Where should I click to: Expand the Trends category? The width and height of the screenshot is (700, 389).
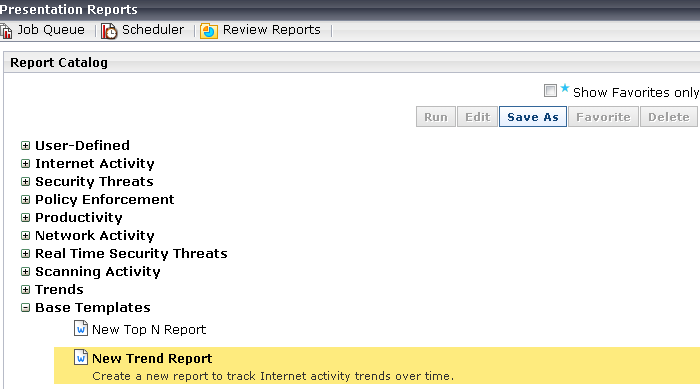(25, 289)
